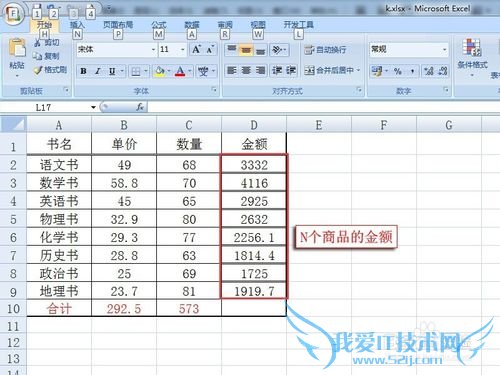
Task: Open underline style dropdown arrow
Action: tap(122, 71)
